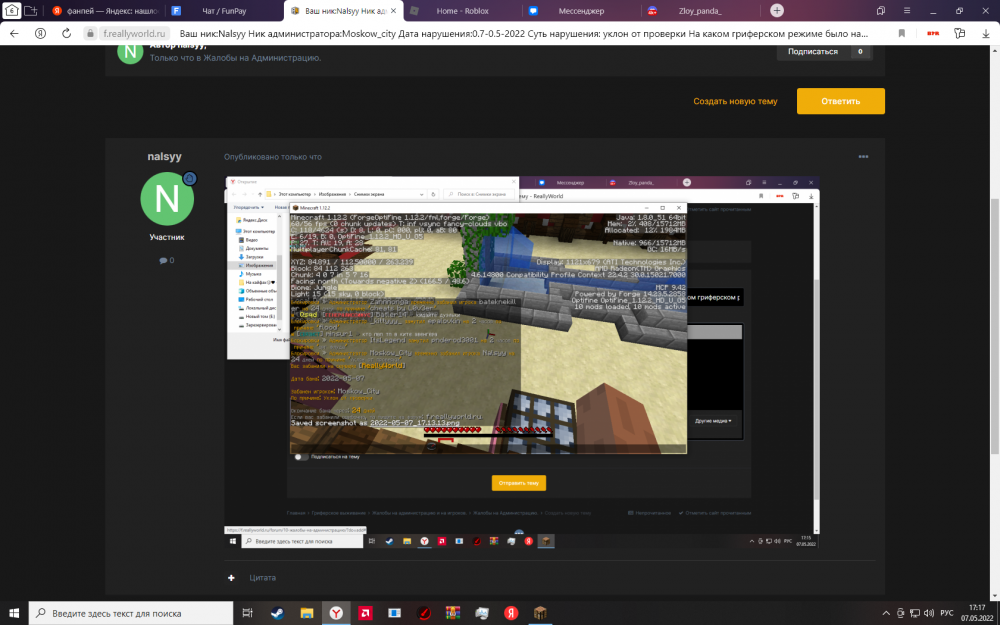The width and height of the screenshot is (1000, 625).
Task: Click the Ответить button
Action: click(841, 101)
